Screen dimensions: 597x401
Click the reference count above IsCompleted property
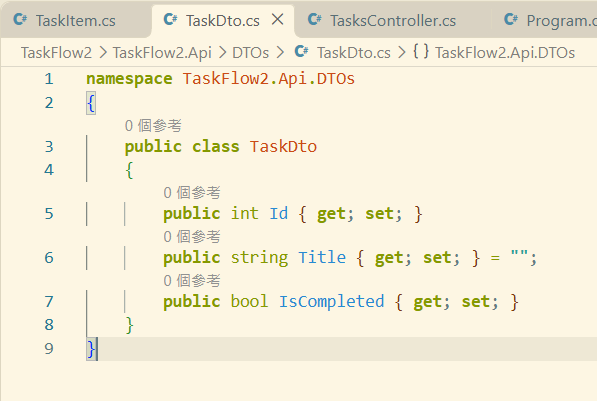click(x=192, y=281)
